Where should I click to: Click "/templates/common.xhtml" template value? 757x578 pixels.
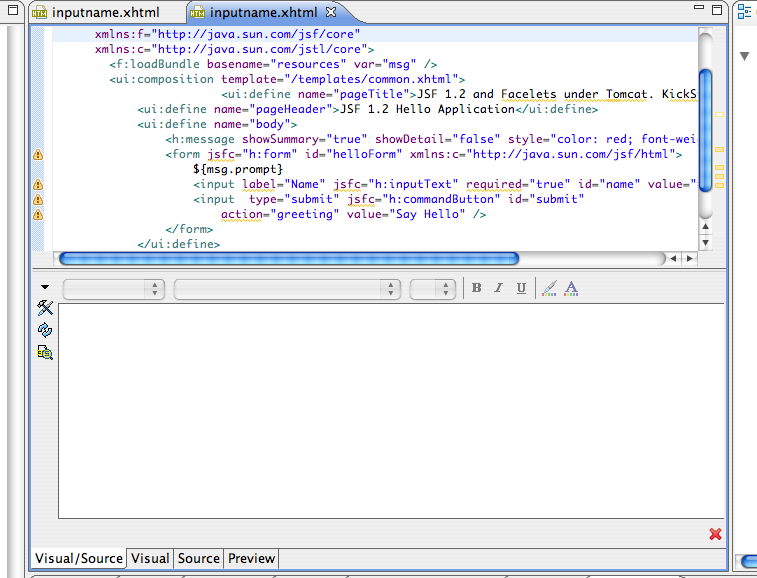[x=371, y=80]
